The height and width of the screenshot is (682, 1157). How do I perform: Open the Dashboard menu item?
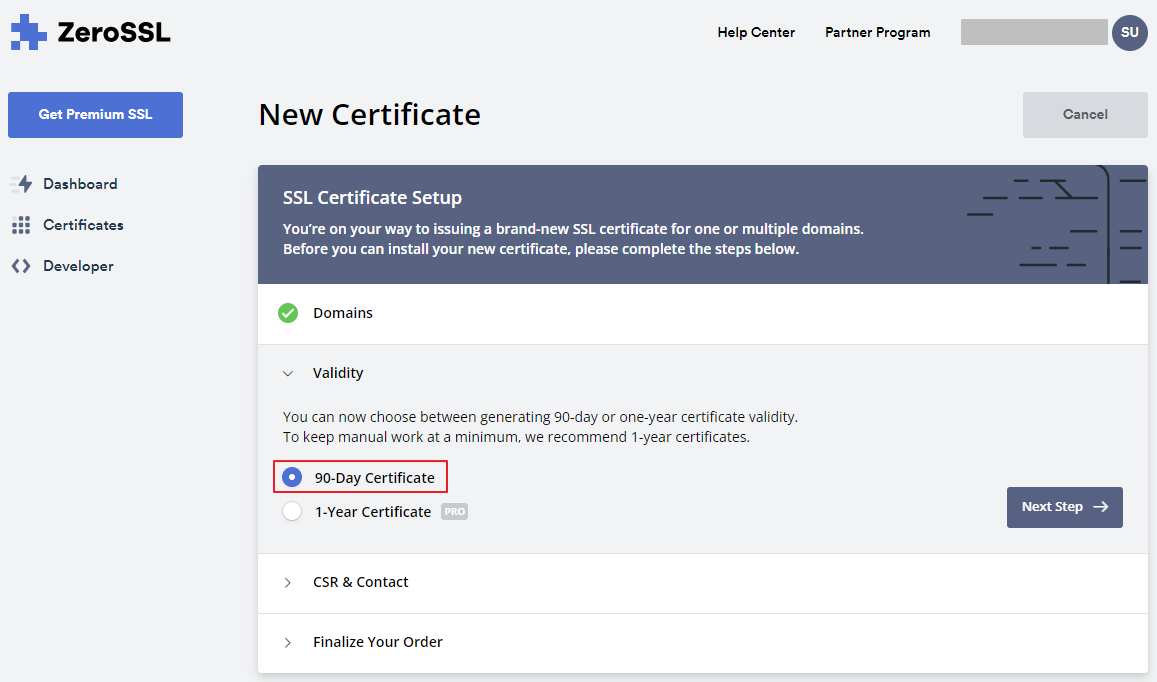64,184
